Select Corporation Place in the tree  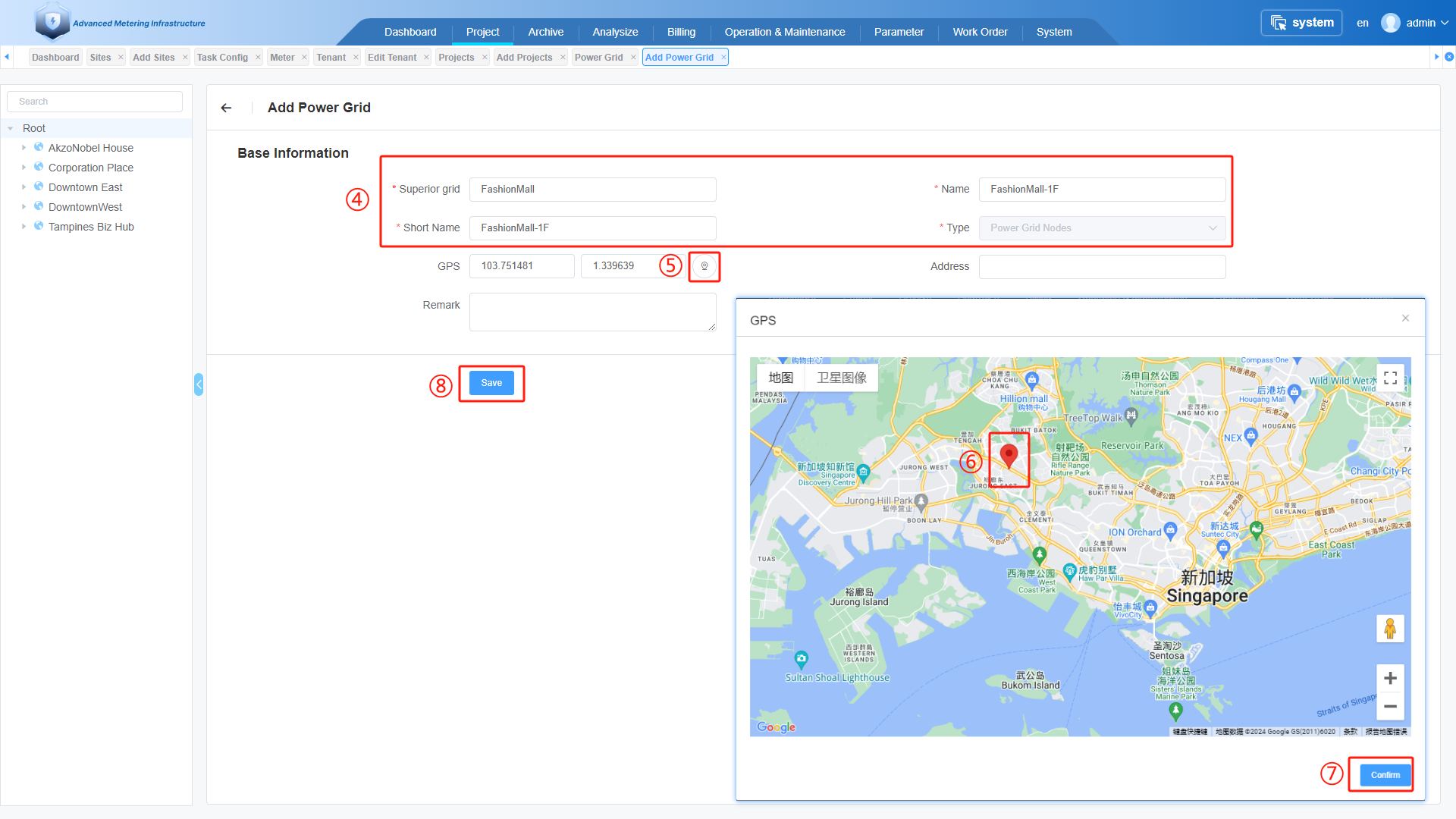click(91, 168)
